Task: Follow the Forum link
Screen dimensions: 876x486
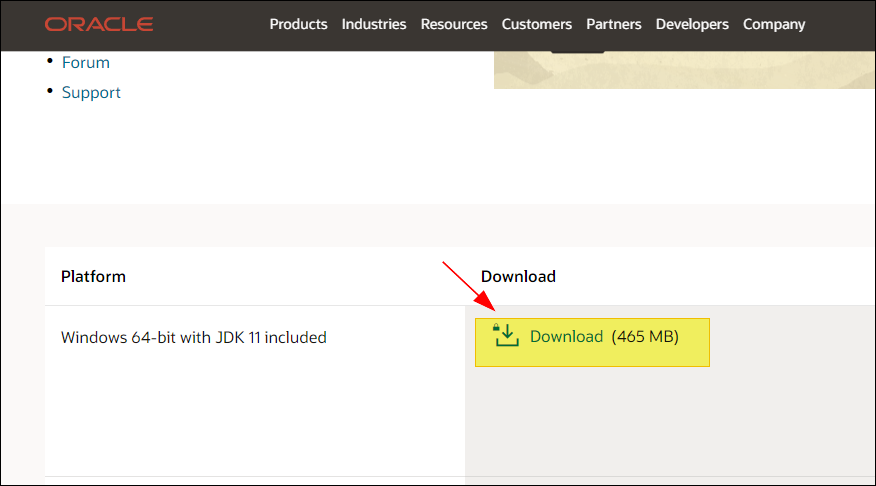Action: click(x=85, y=63)
